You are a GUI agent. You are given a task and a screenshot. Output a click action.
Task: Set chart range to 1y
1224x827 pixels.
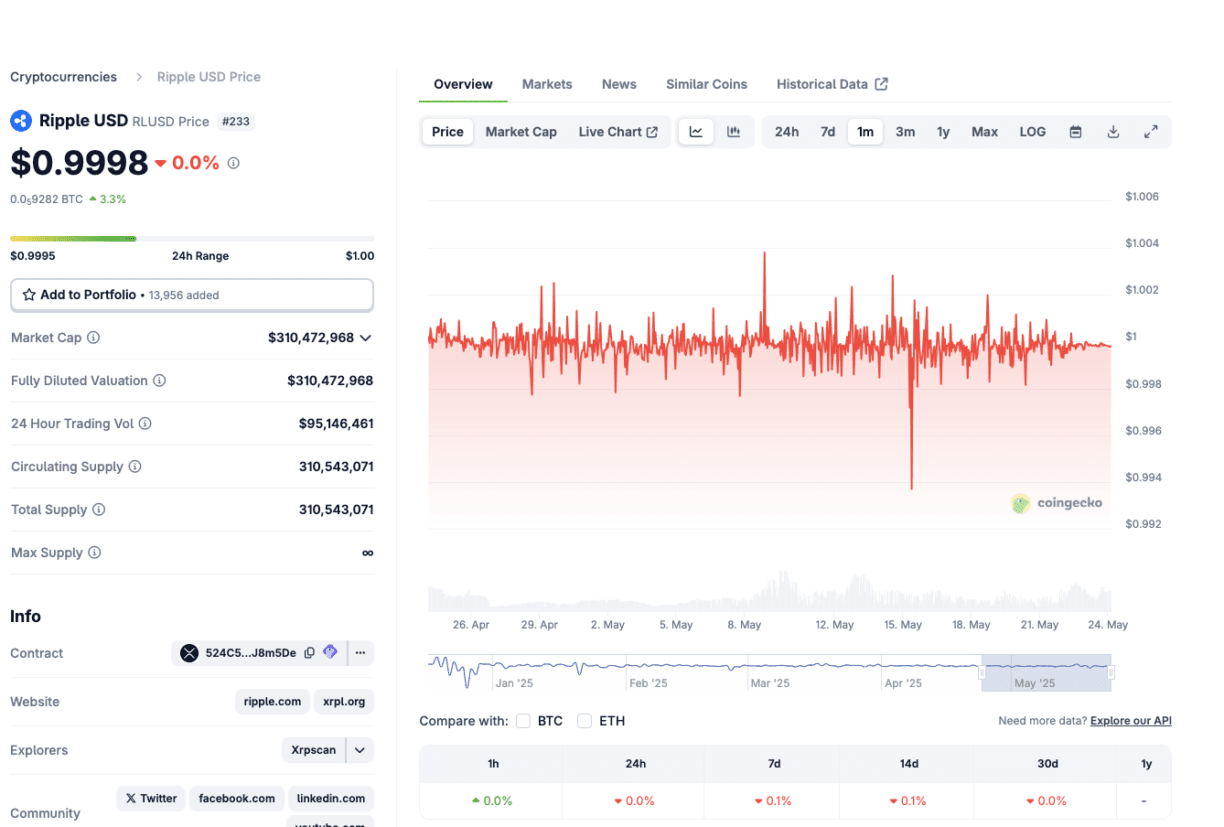tap(943, 132)
